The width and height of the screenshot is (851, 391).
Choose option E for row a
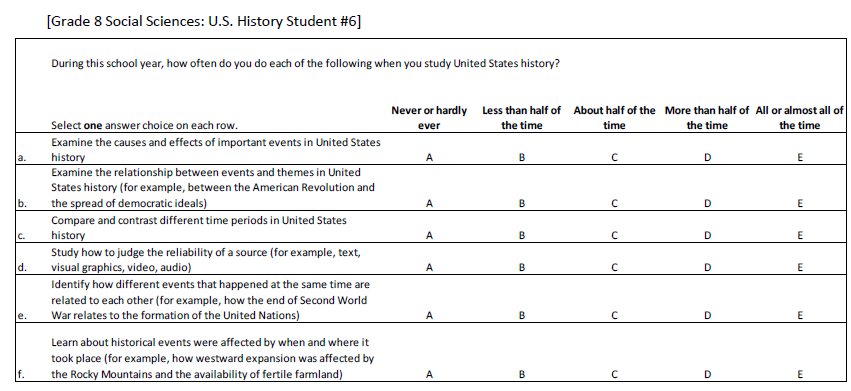click(800, 157)
